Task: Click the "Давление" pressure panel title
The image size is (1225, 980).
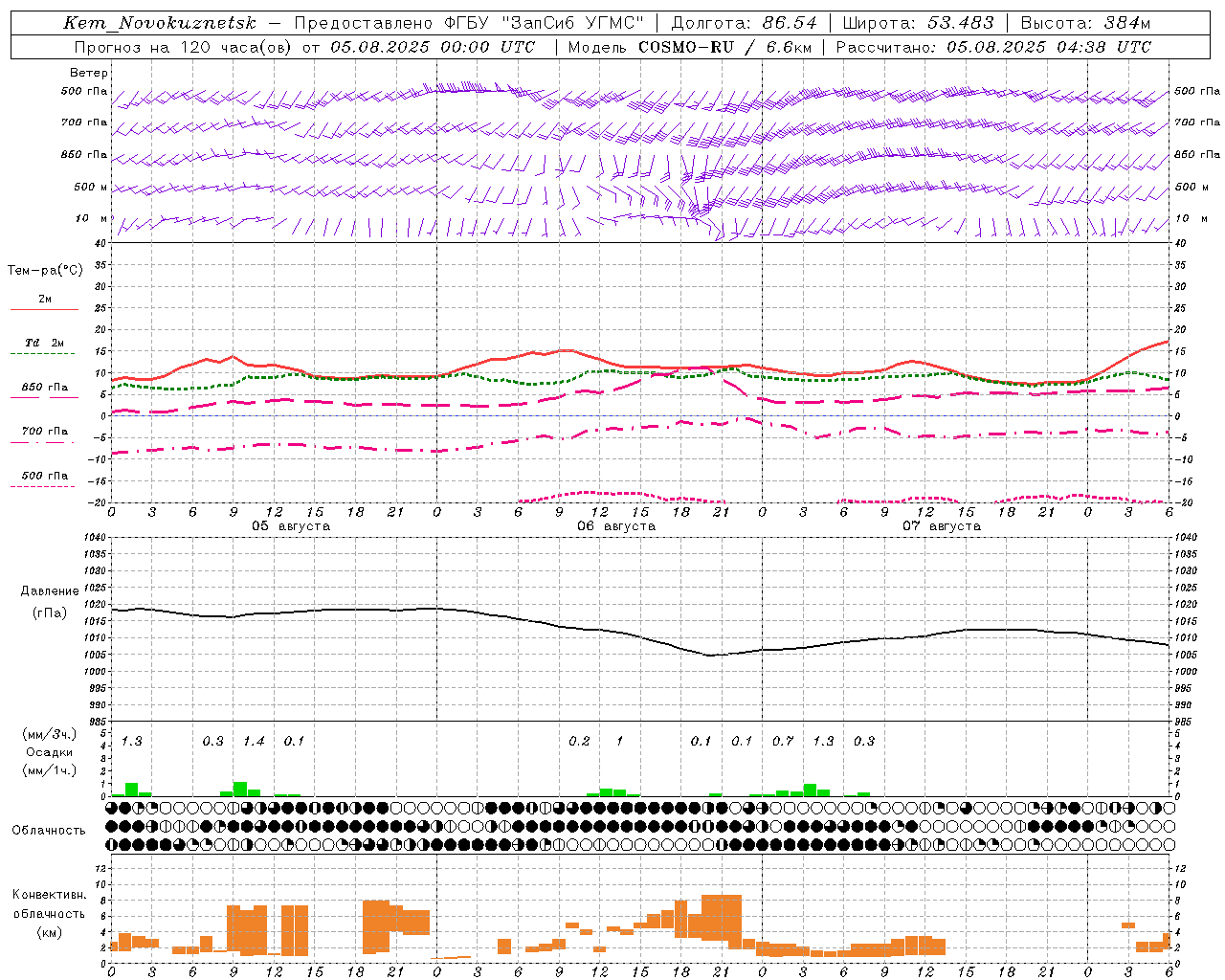Action: pyautogui.click(x=49, y=591)
